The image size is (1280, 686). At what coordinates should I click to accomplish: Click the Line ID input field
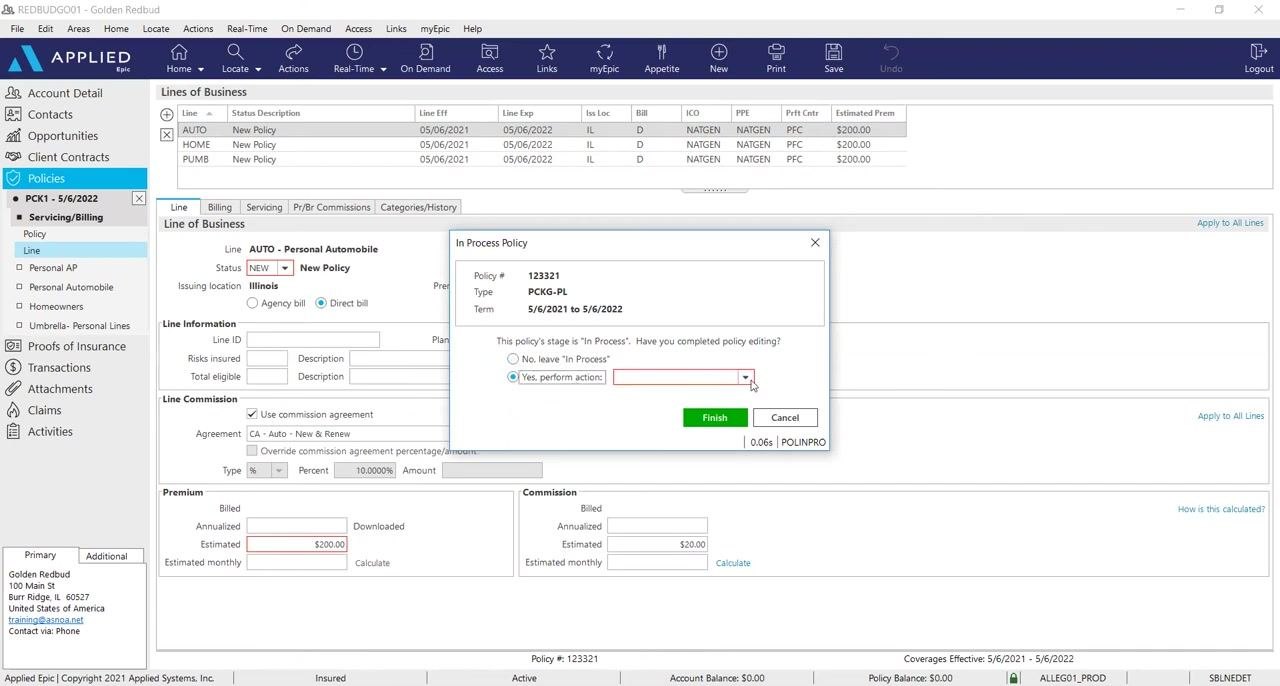point(313,340)
